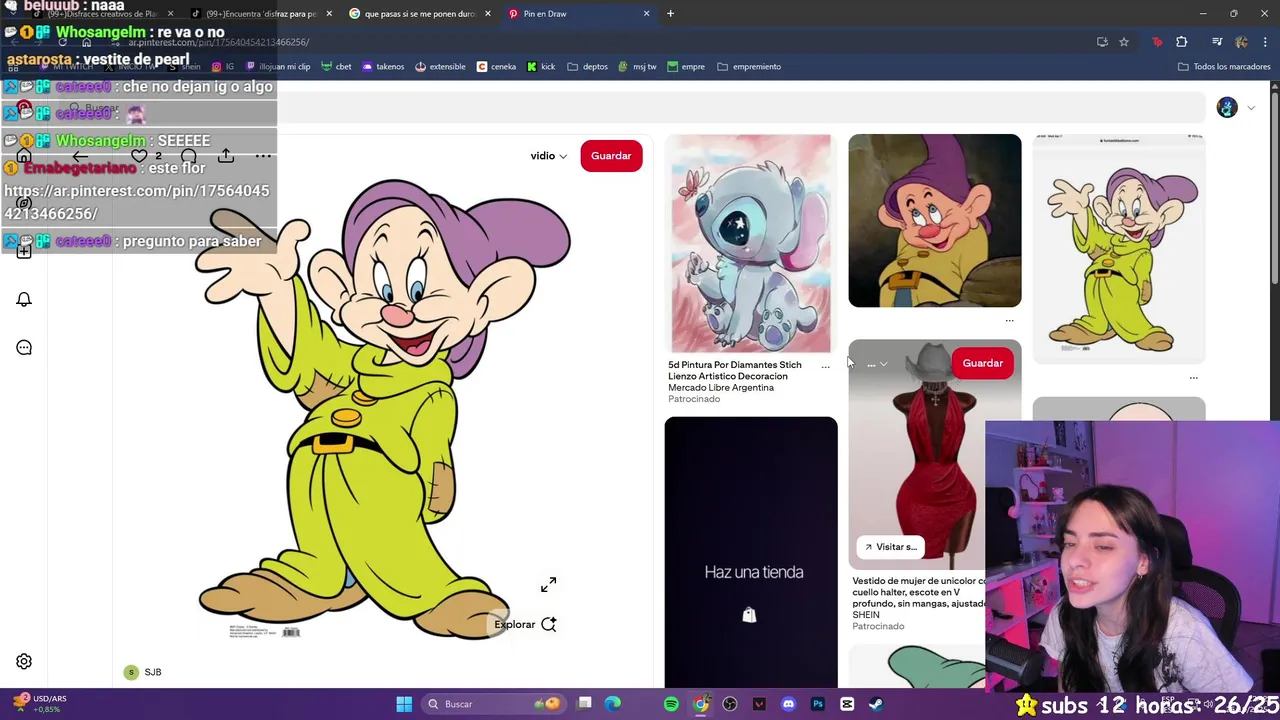The width and height of the screenshot is (1280, 720).
Task: Open more options under waving Dopey pin
Action: pyautogui.click(x=1193, y=378)
